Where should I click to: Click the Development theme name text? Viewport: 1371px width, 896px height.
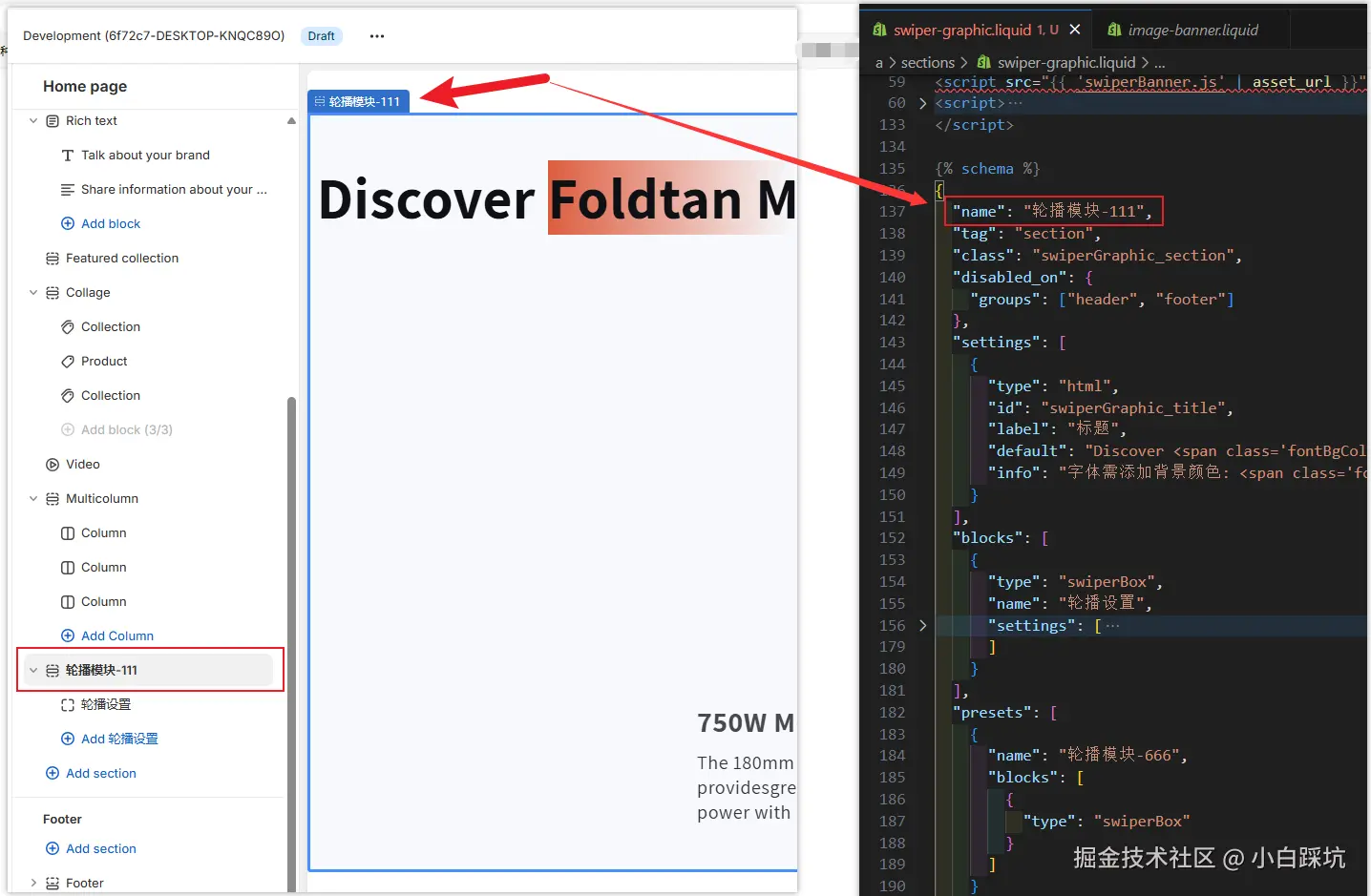point(154,36)
